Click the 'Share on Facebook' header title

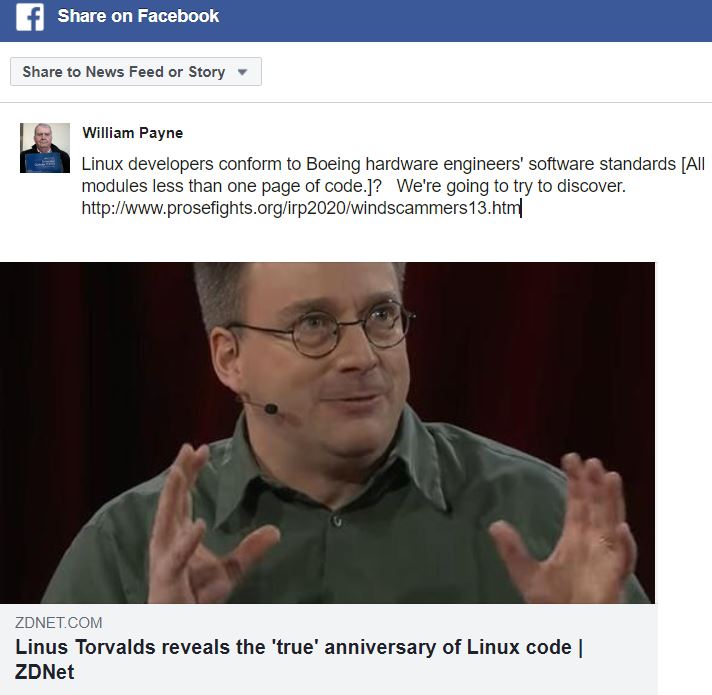tap(138, 16)
